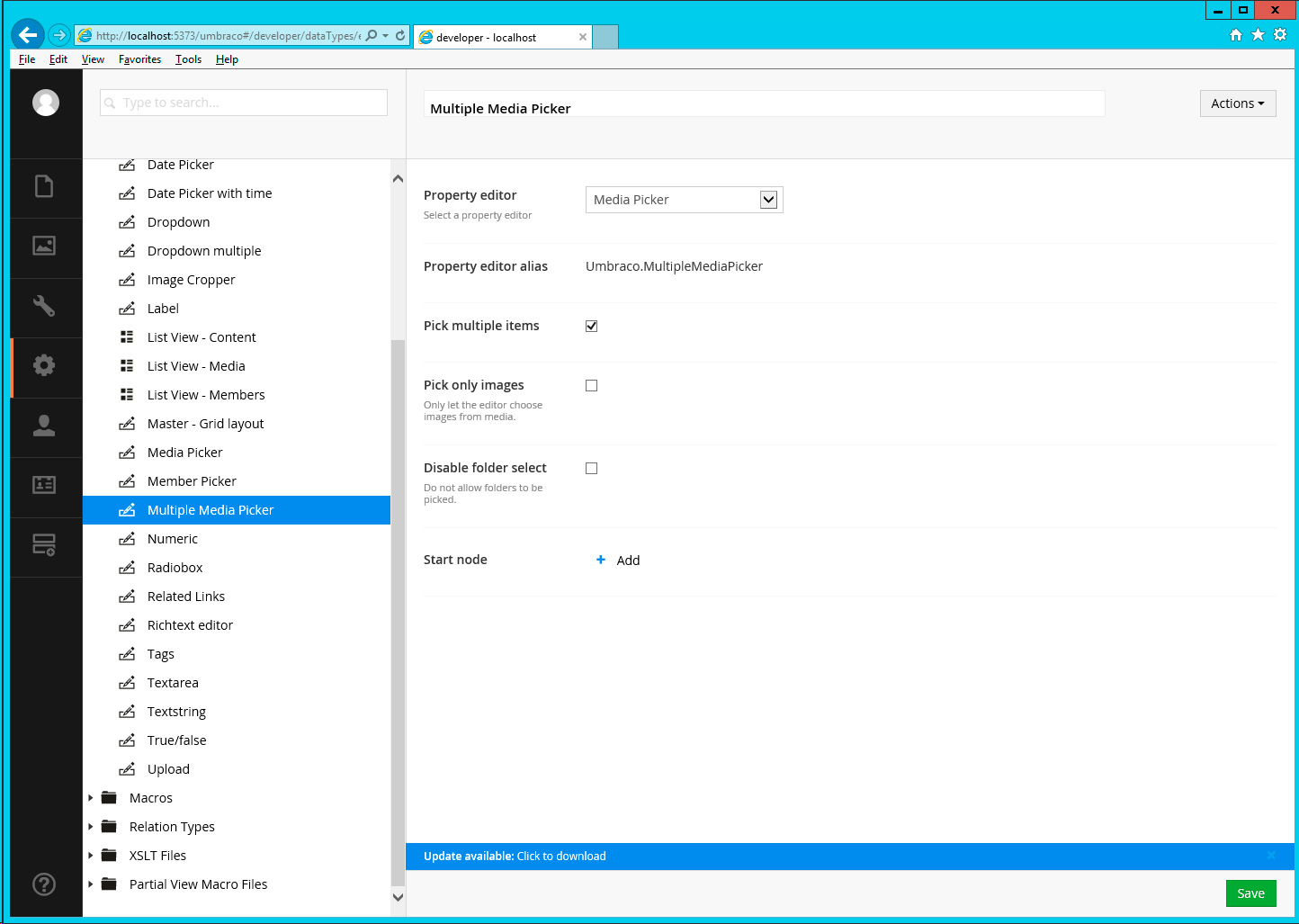1299x924 pixels.
Task: Open browser Favorites star icon
Action: click(x=1258, y=35)
